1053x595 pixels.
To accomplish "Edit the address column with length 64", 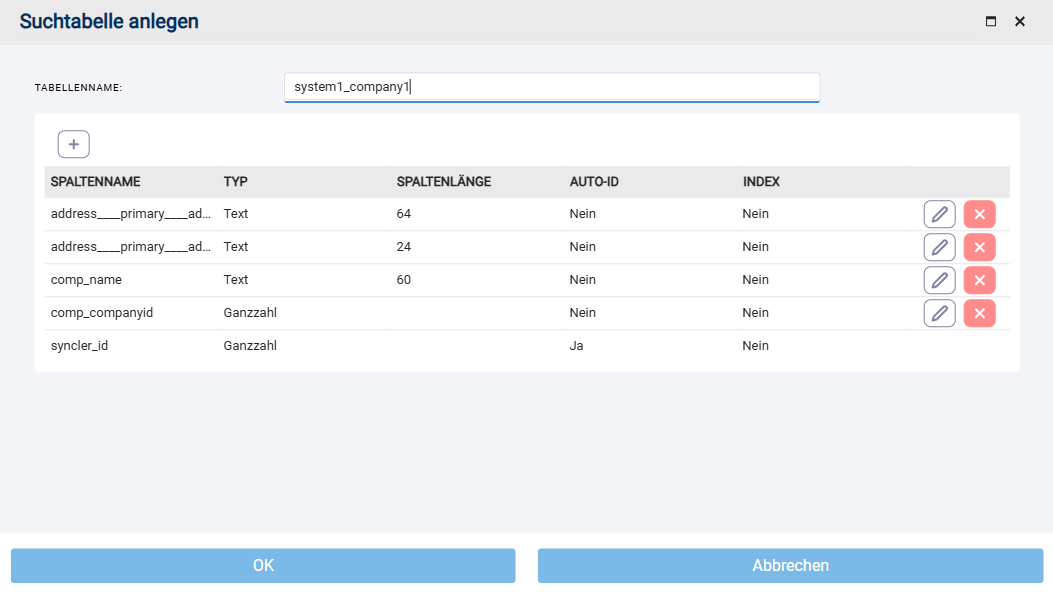I will click(939, 214).
